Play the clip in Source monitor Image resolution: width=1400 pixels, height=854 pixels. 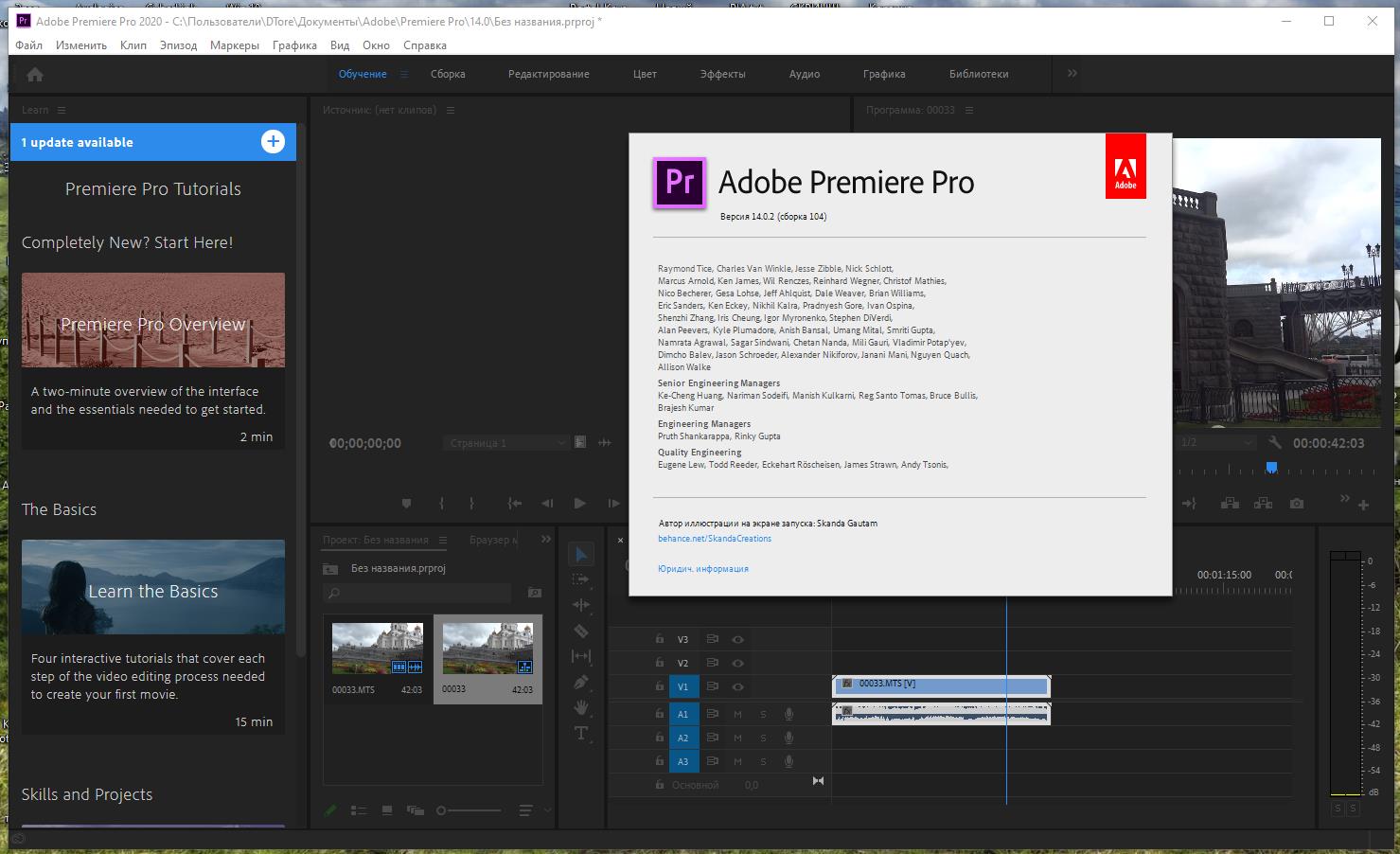point(579,504)
